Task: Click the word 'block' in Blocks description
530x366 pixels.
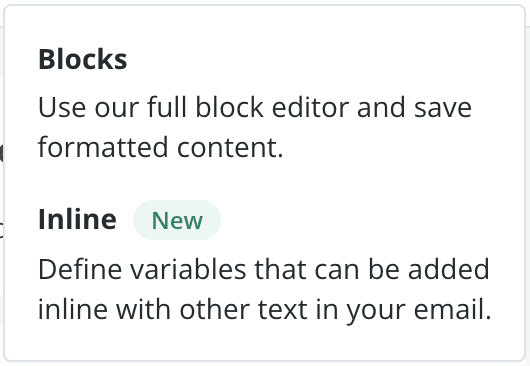Action: pyautogui.click(x=230, y=108)
